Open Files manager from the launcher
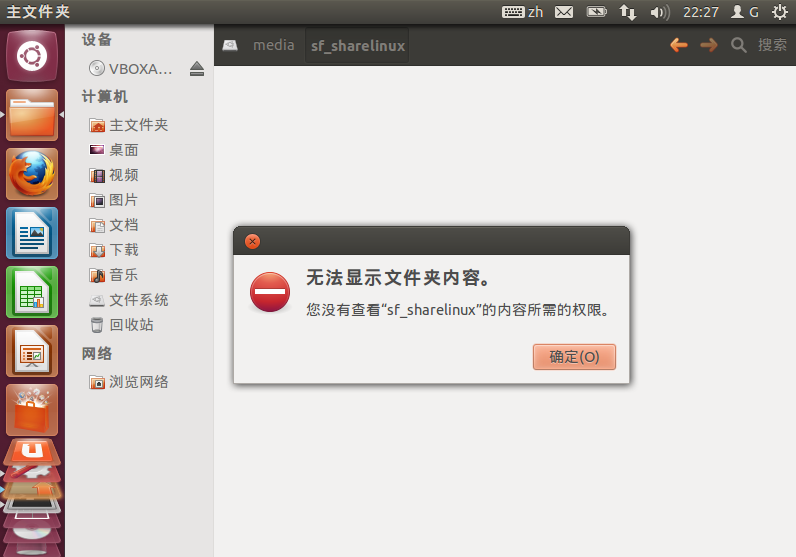This screenshot has width=796, height=557. (x=32, y=115)
